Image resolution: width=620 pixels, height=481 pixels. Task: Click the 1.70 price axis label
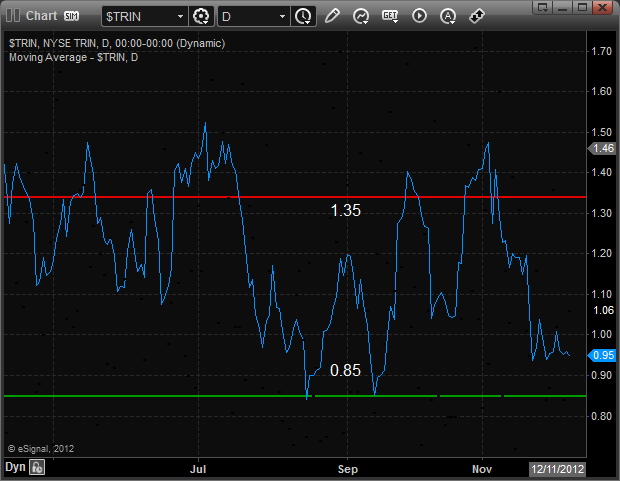pyautogui.click(x=601, y=51)
